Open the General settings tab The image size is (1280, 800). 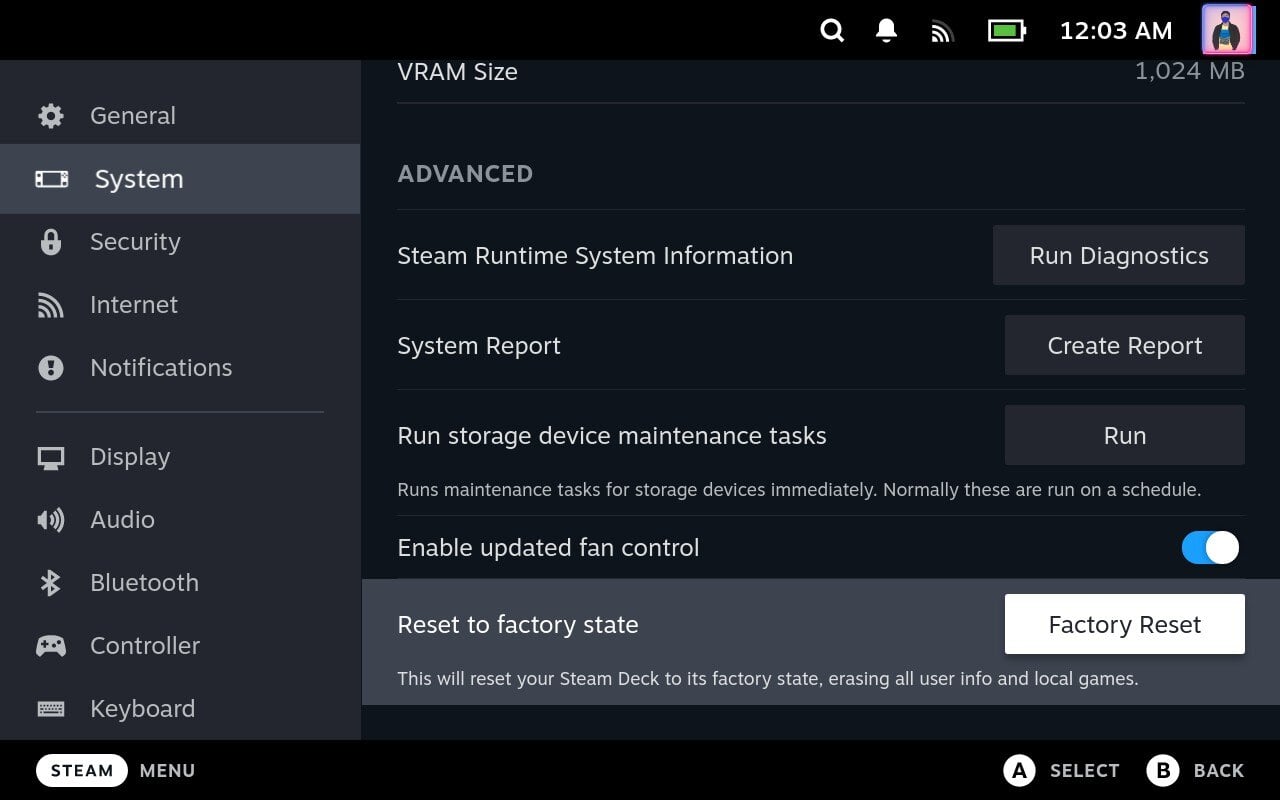pyautogui.click(x=180, y=116)
